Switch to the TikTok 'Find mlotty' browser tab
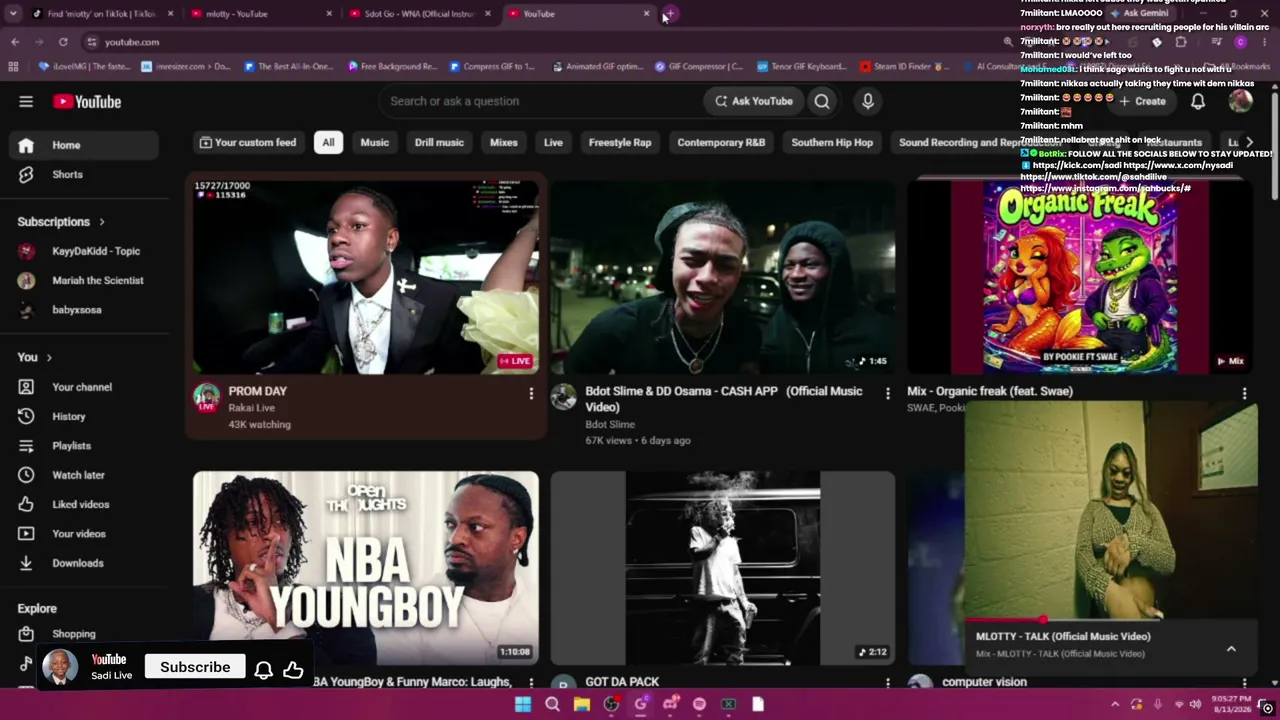Viewport: 1280px width, 720px height. [x=100, y=14]
